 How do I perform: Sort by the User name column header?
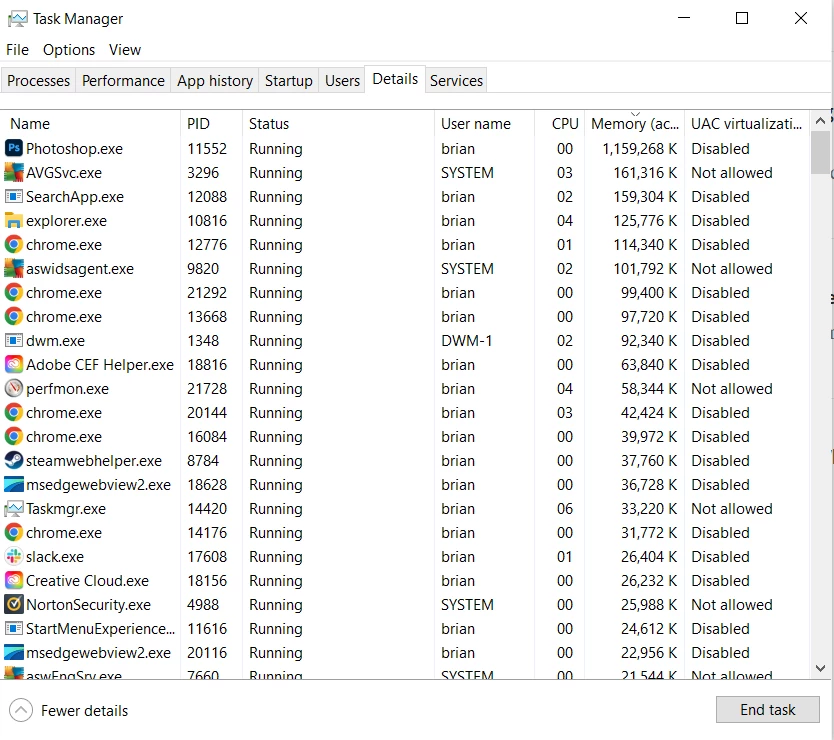pyautogui.click(x=485, y=124)
